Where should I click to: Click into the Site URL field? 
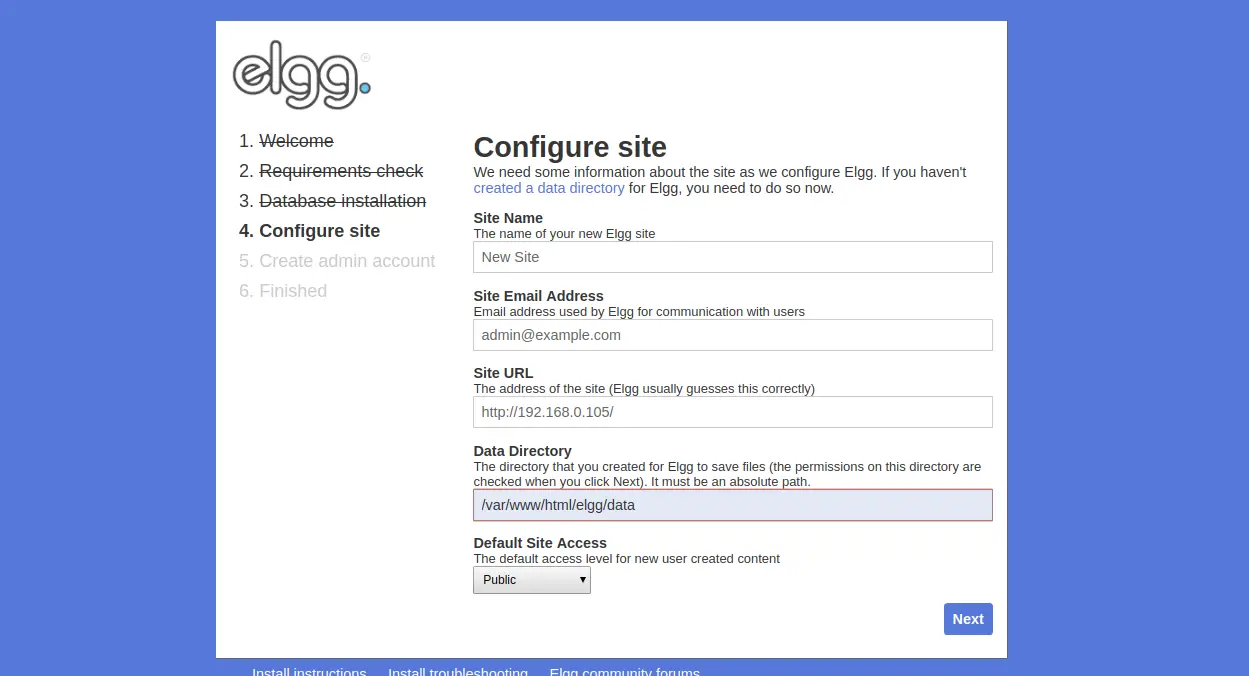tap(733, 412)
